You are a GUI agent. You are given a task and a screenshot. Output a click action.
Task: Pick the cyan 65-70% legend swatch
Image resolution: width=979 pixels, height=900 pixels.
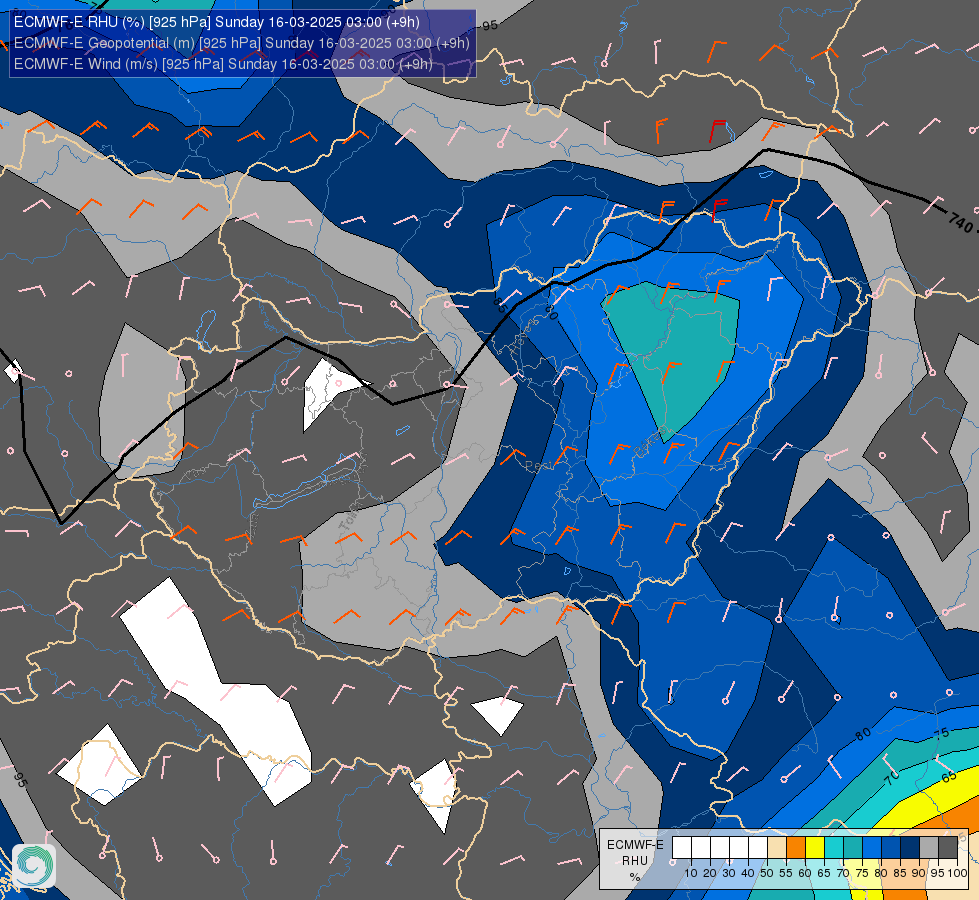pos(834,848)
